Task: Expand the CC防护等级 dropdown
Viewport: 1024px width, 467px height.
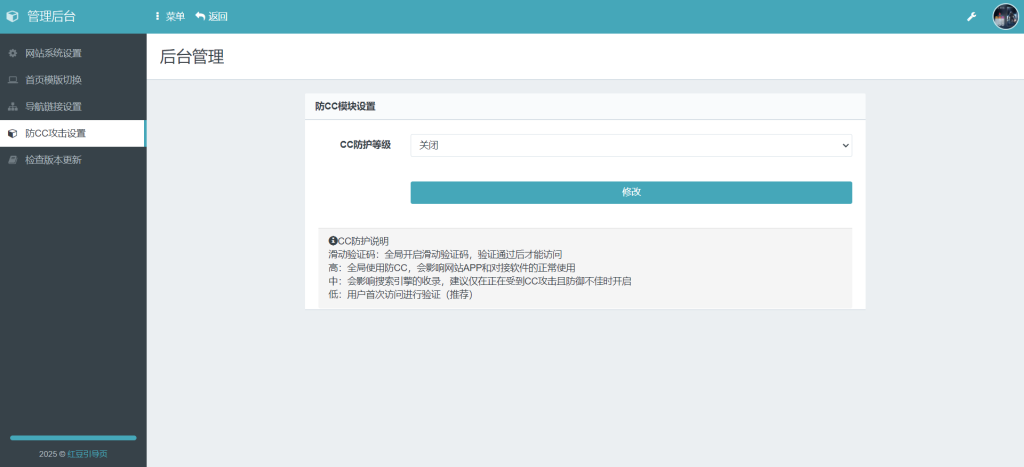Action: (x=631, y=146)
